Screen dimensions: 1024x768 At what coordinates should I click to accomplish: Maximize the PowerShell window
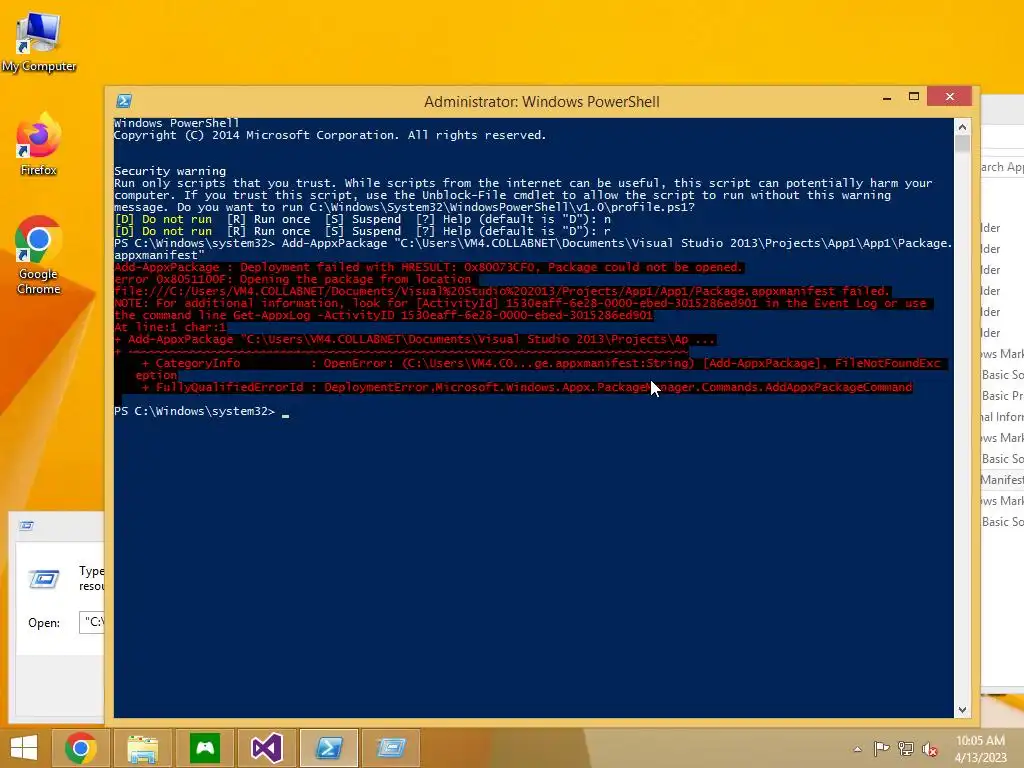(x=914, y=97)
